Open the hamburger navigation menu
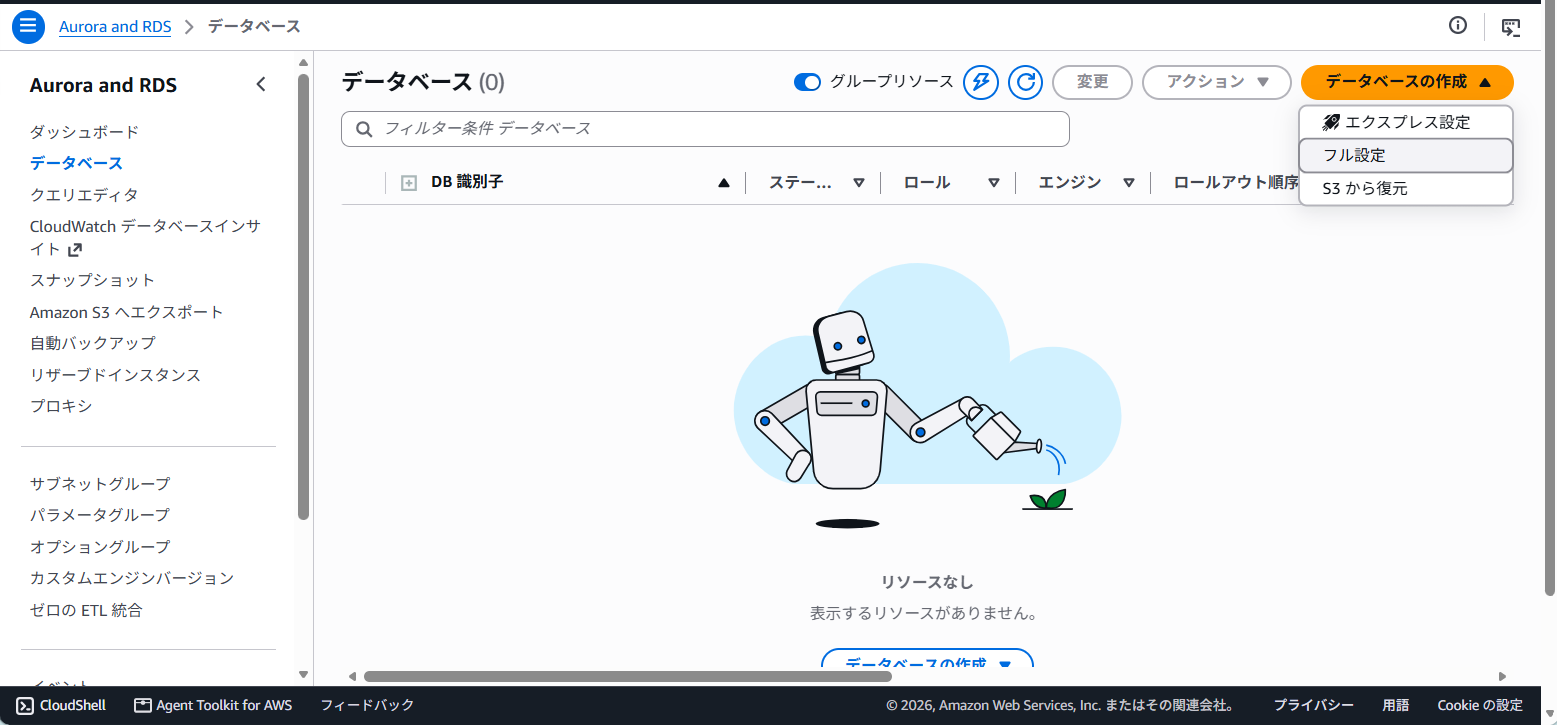Screen dimensions: 1557x725 (28, 26)
